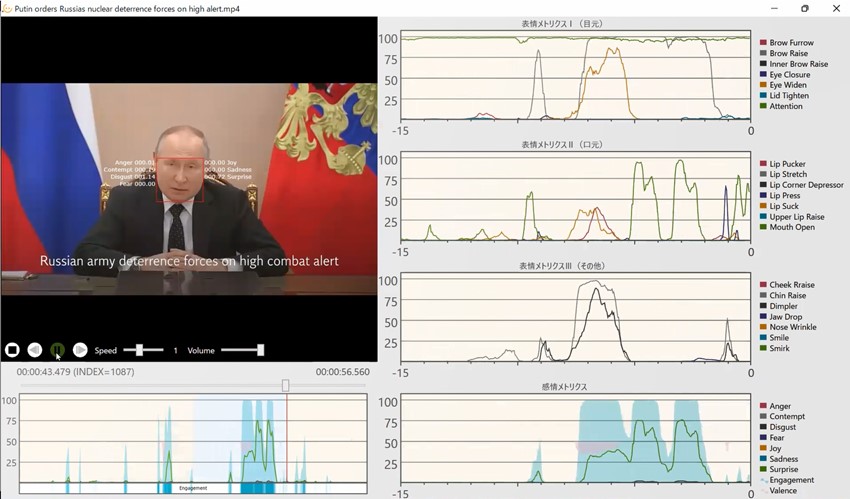Select Jaw Drop legend entry

[x=781, y=316]
